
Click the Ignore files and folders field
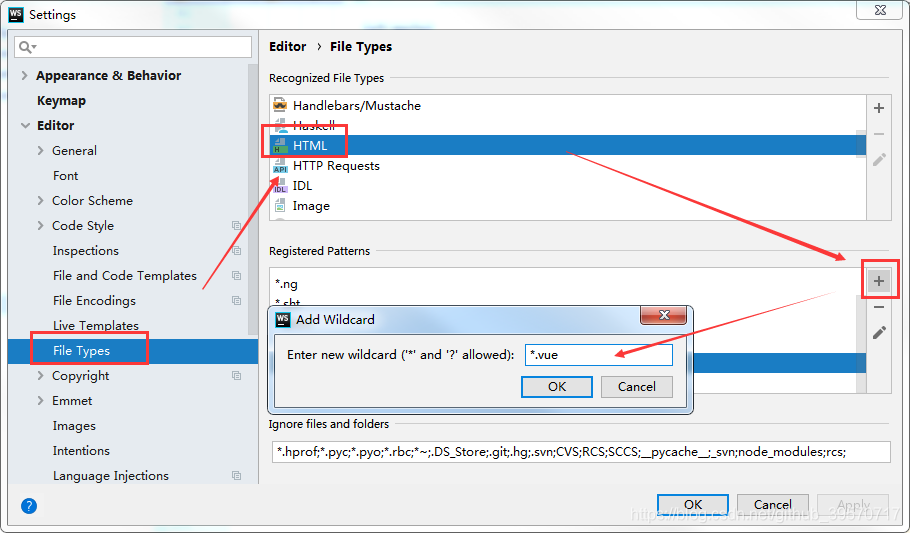(x=581, y=452)
